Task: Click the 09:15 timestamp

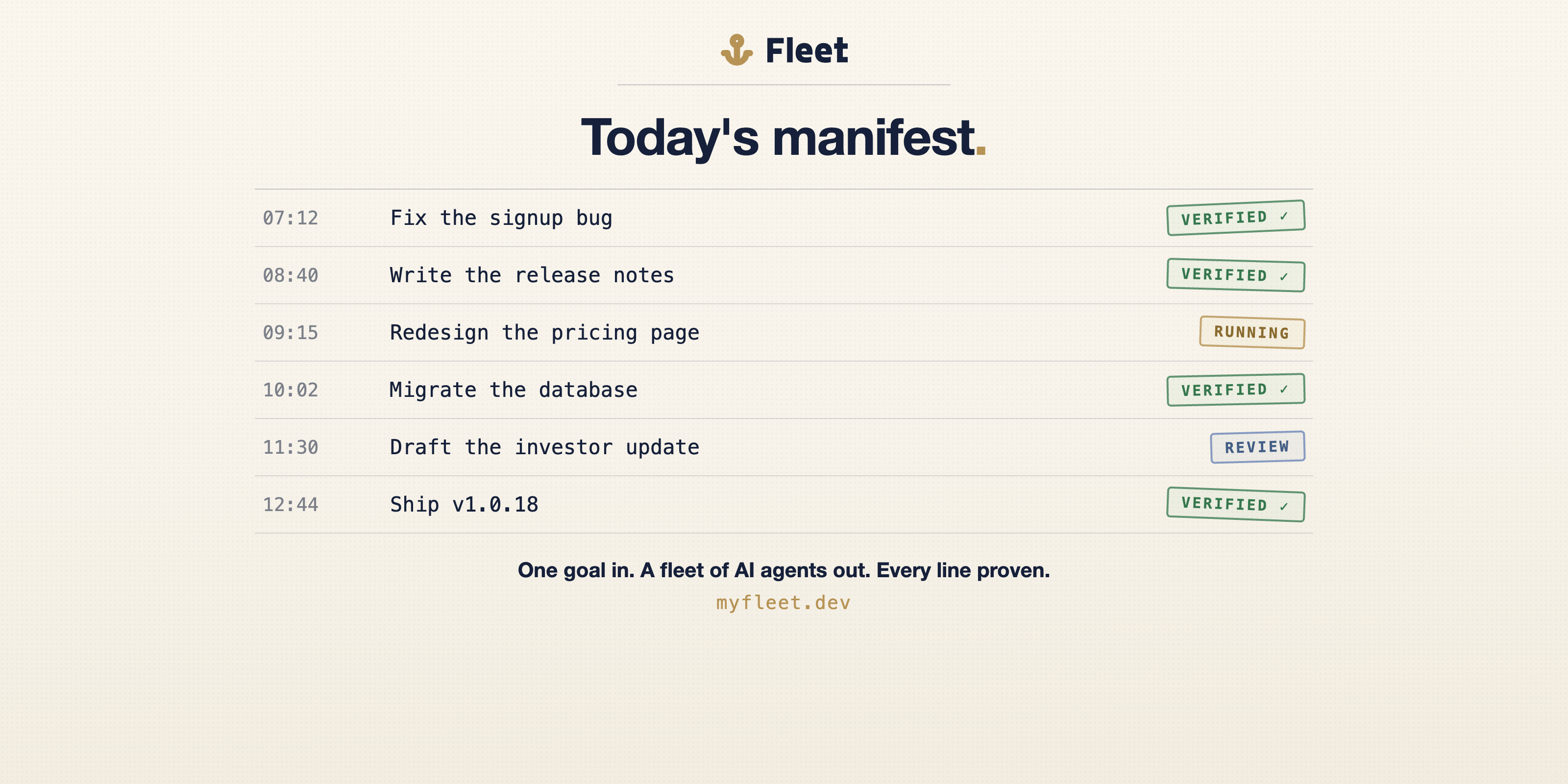Action: (291, 332)
